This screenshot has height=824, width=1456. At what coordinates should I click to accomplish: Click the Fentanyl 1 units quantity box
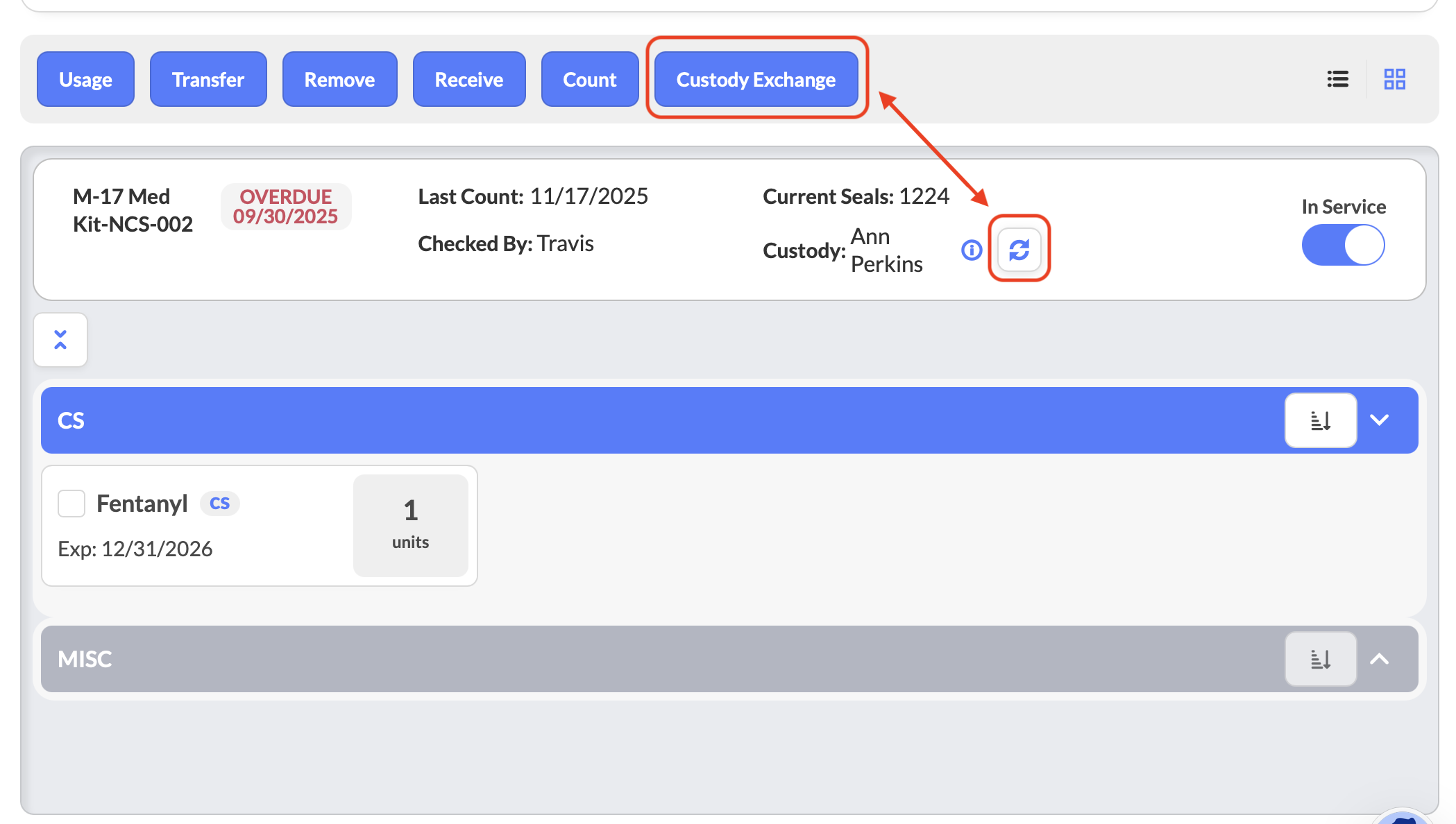point(410,525)
